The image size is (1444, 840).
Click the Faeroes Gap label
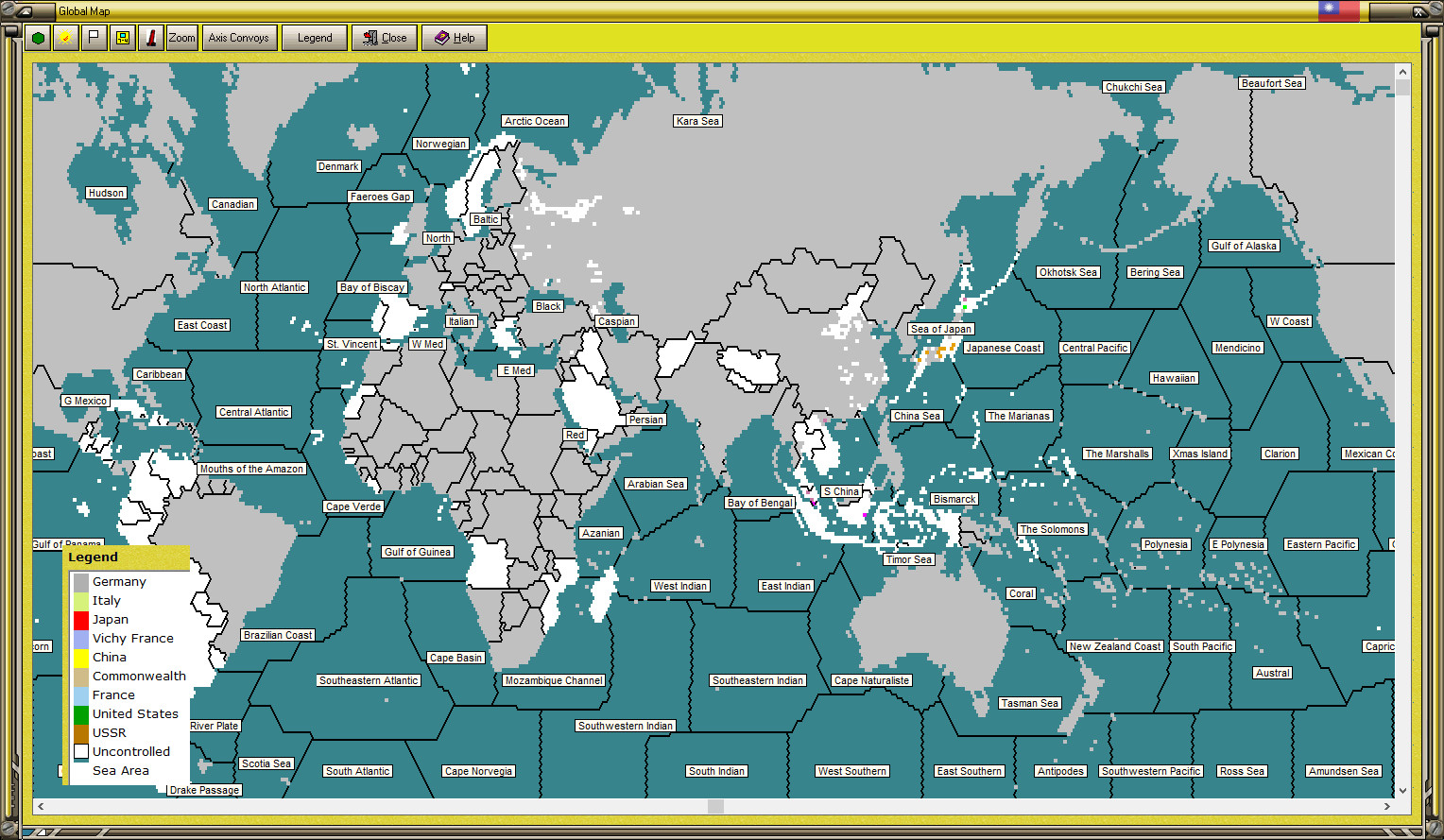(381, 197)
